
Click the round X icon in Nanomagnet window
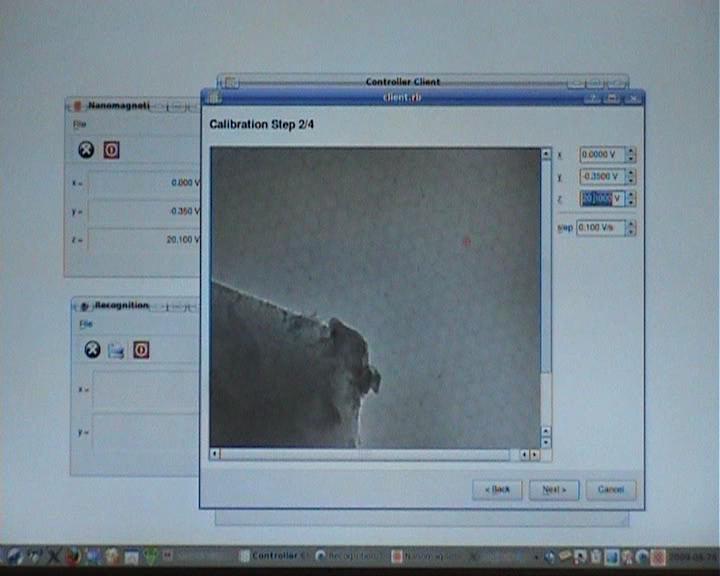(x=86, y=150)
